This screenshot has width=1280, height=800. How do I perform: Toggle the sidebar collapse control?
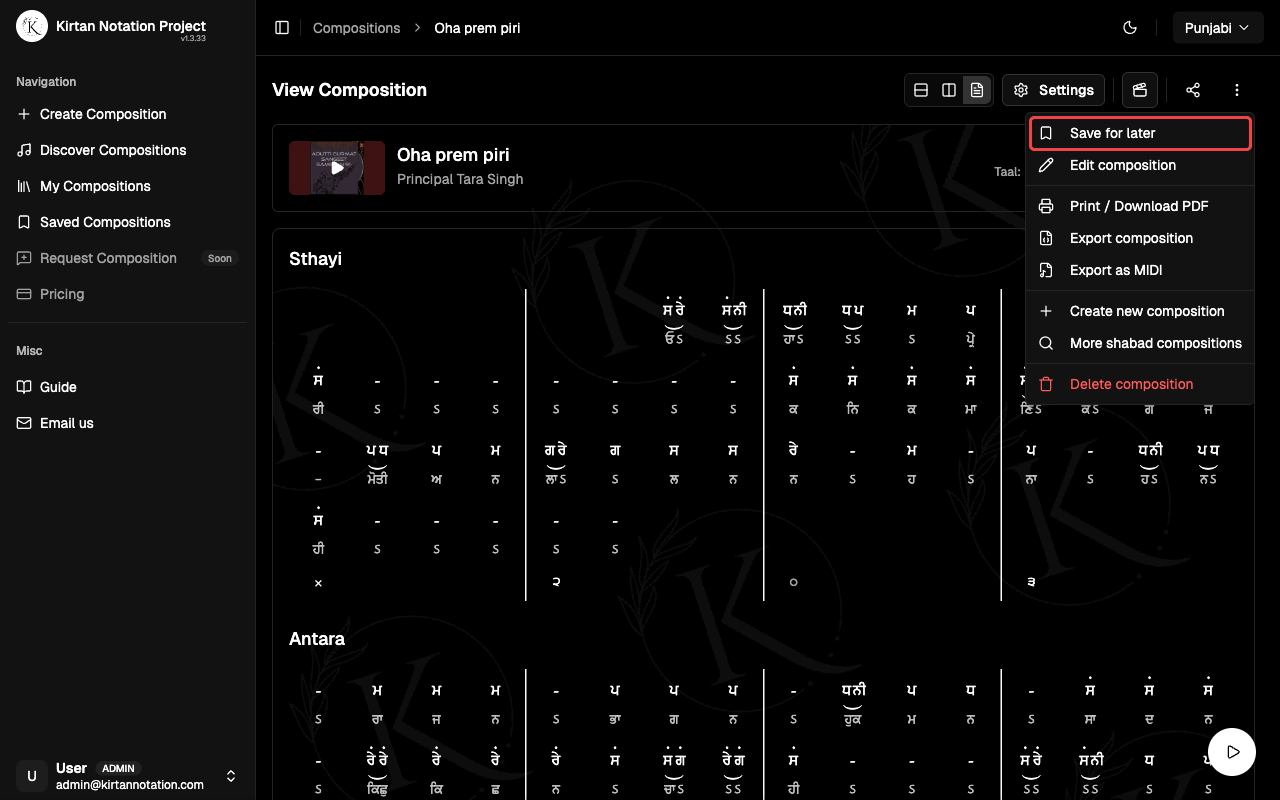[282, 27]
